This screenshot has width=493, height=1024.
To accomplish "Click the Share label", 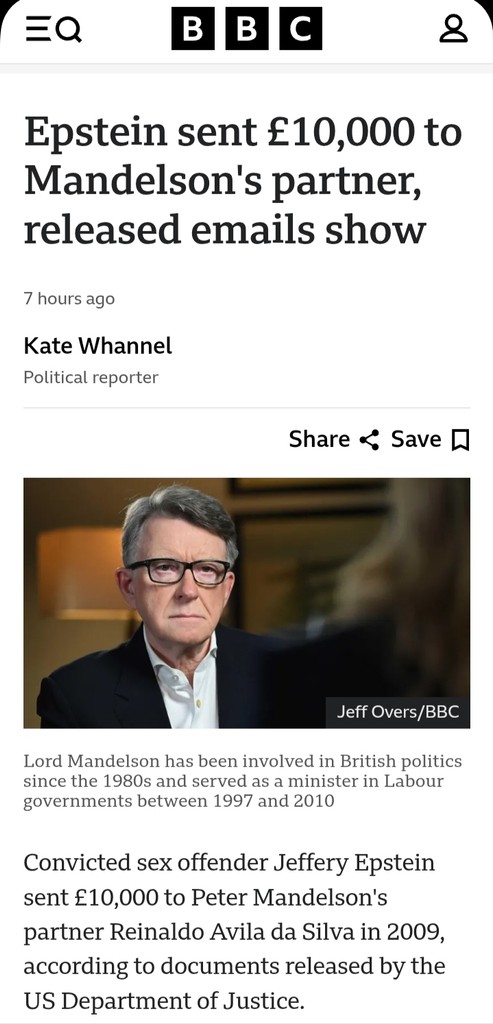I will [x=319, y=440].
